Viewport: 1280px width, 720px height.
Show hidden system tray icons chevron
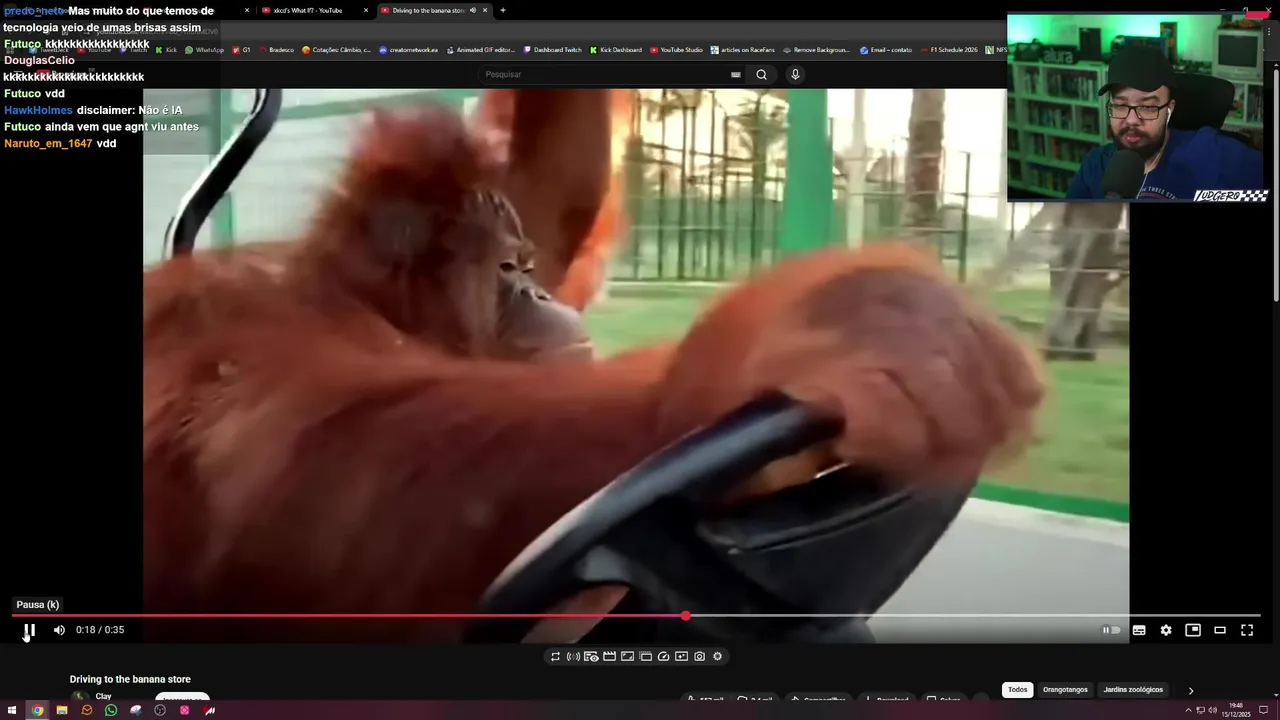click(1189, 711)
